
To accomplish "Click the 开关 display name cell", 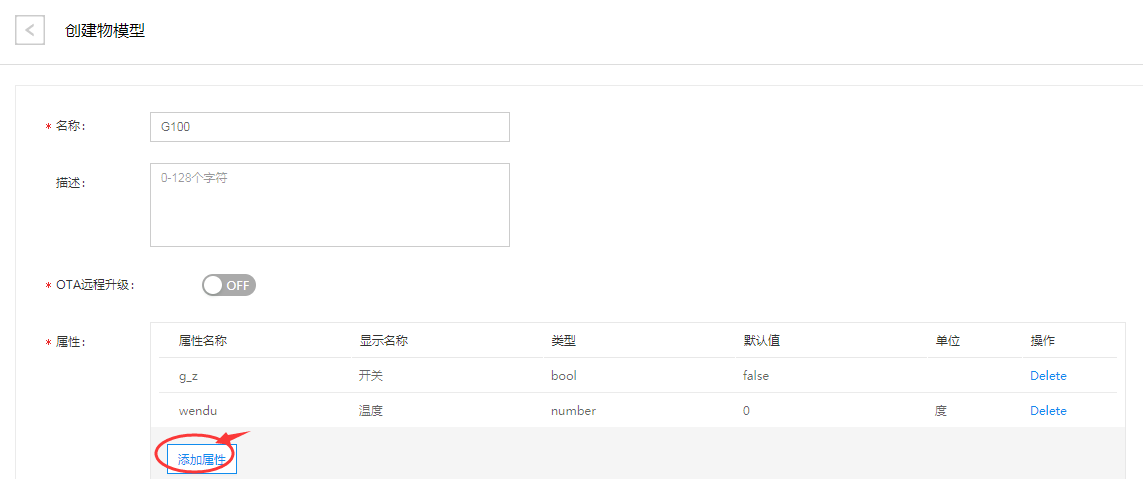I will tap(371, 376).
